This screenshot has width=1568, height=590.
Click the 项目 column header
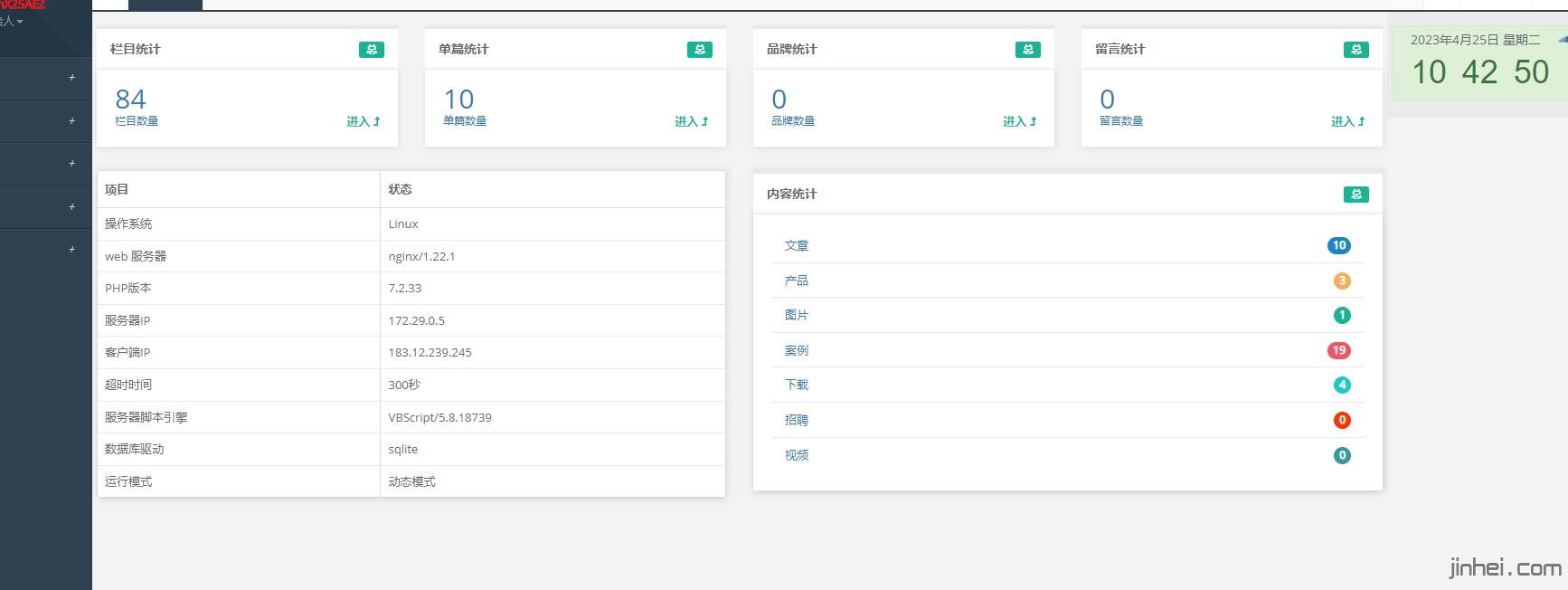point(117,190)
